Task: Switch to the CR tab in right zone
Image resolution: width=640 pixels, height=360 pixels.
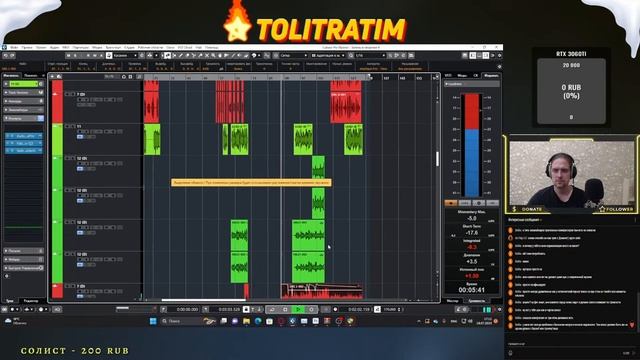Action: 476,76
